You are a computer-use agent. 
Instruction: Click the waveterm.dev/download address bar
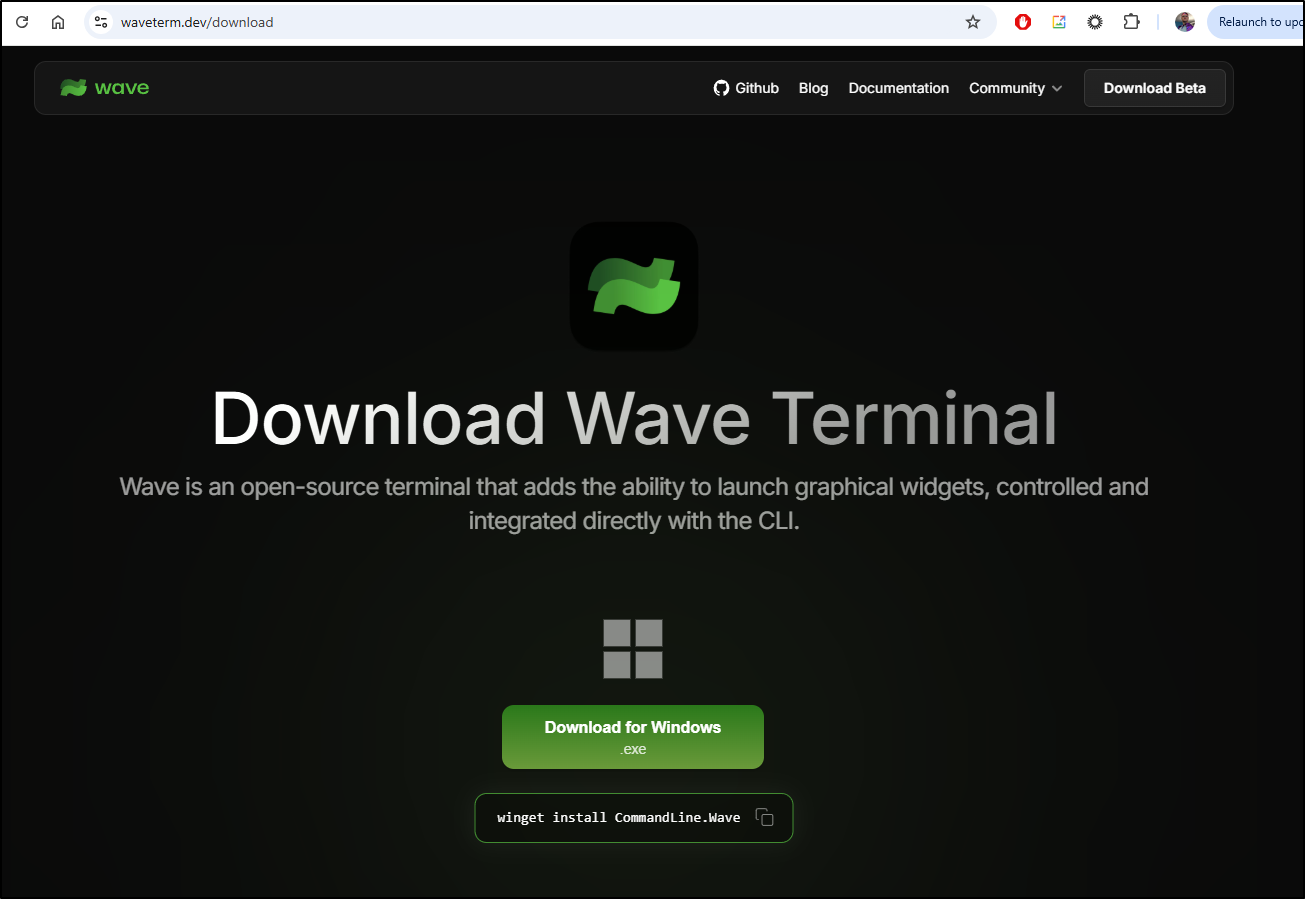(x=540, y=22)
